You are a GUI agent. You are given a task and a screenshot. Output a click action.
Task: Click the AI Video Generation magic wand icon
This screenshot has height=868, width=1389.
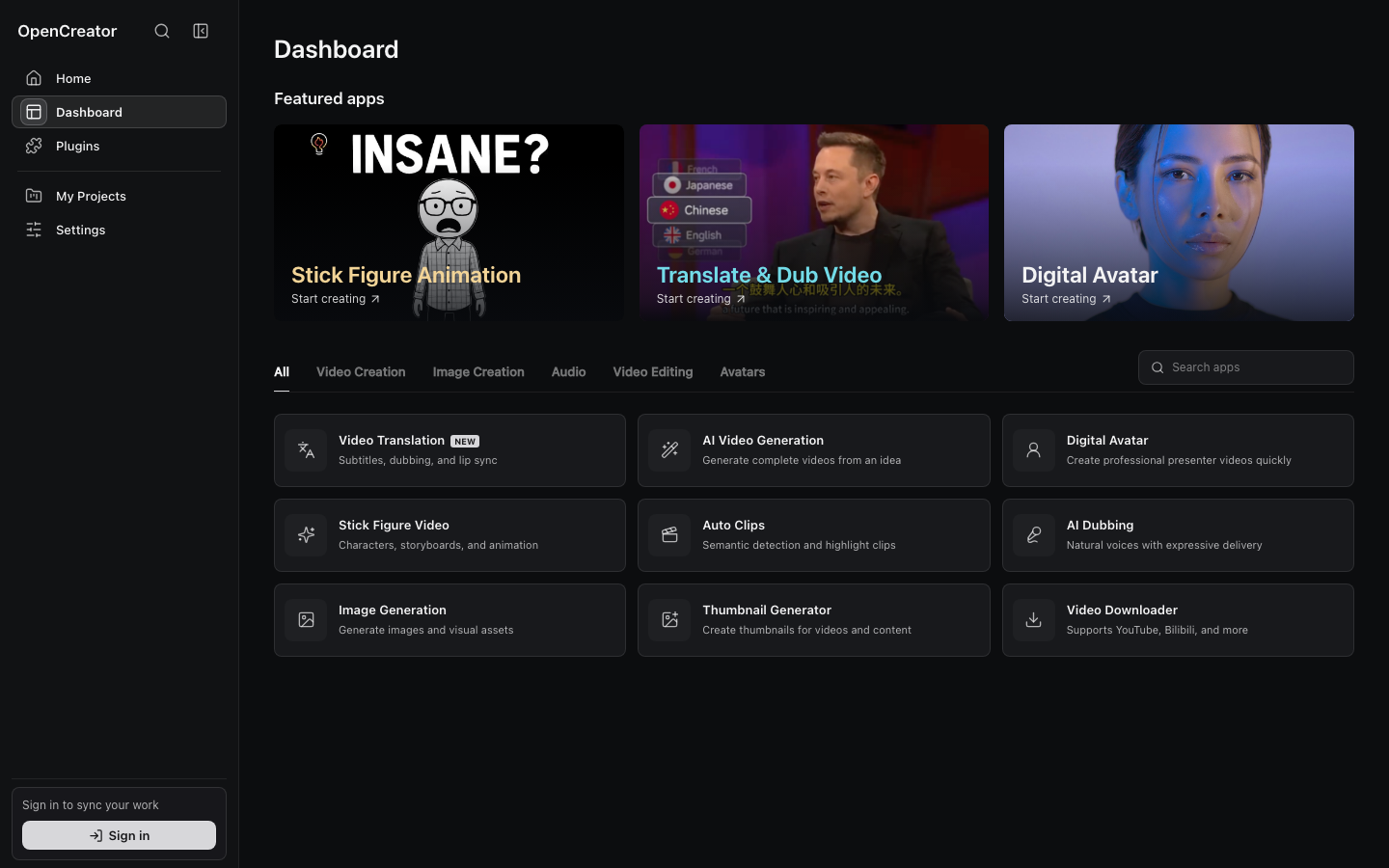click(x=669, y=450)
